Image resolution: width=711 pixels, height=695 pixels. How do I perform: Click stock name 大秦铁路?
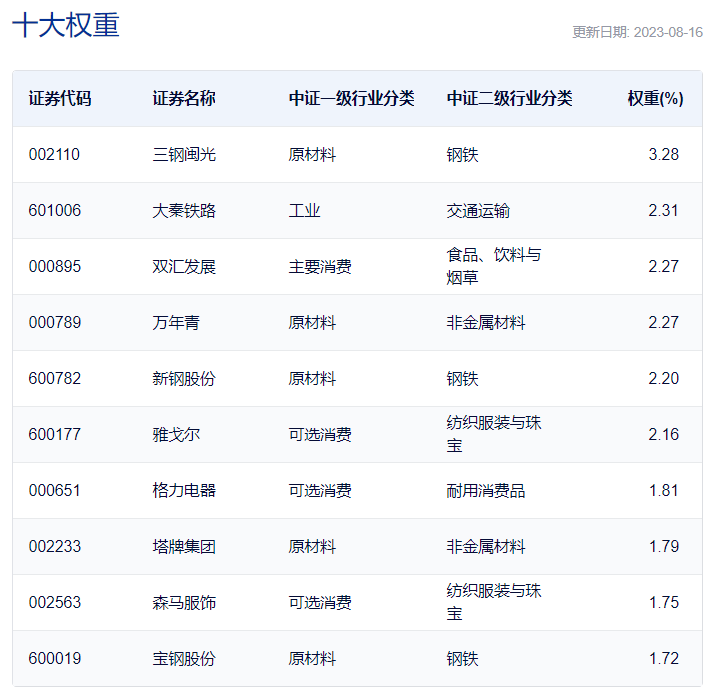(184, 210)
